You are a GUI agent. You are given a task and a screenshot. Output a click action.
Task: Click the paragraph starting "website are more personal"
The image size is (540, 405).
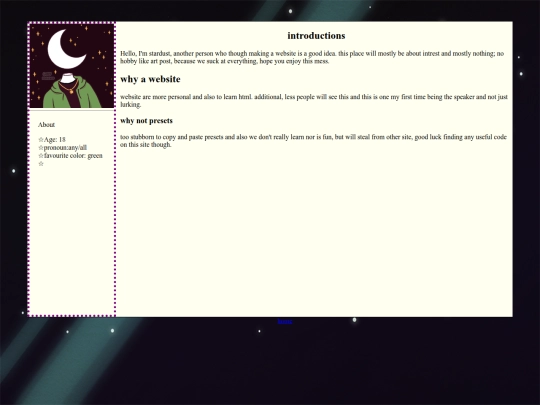314,101
